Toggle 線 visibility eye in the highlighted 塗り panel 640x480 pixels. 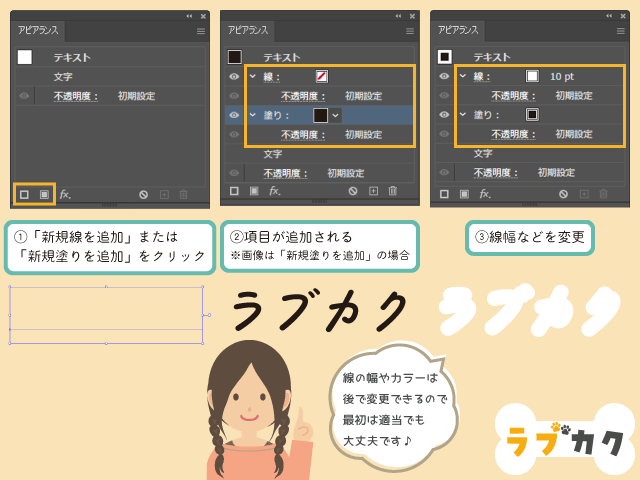click(x=234, y=76)
